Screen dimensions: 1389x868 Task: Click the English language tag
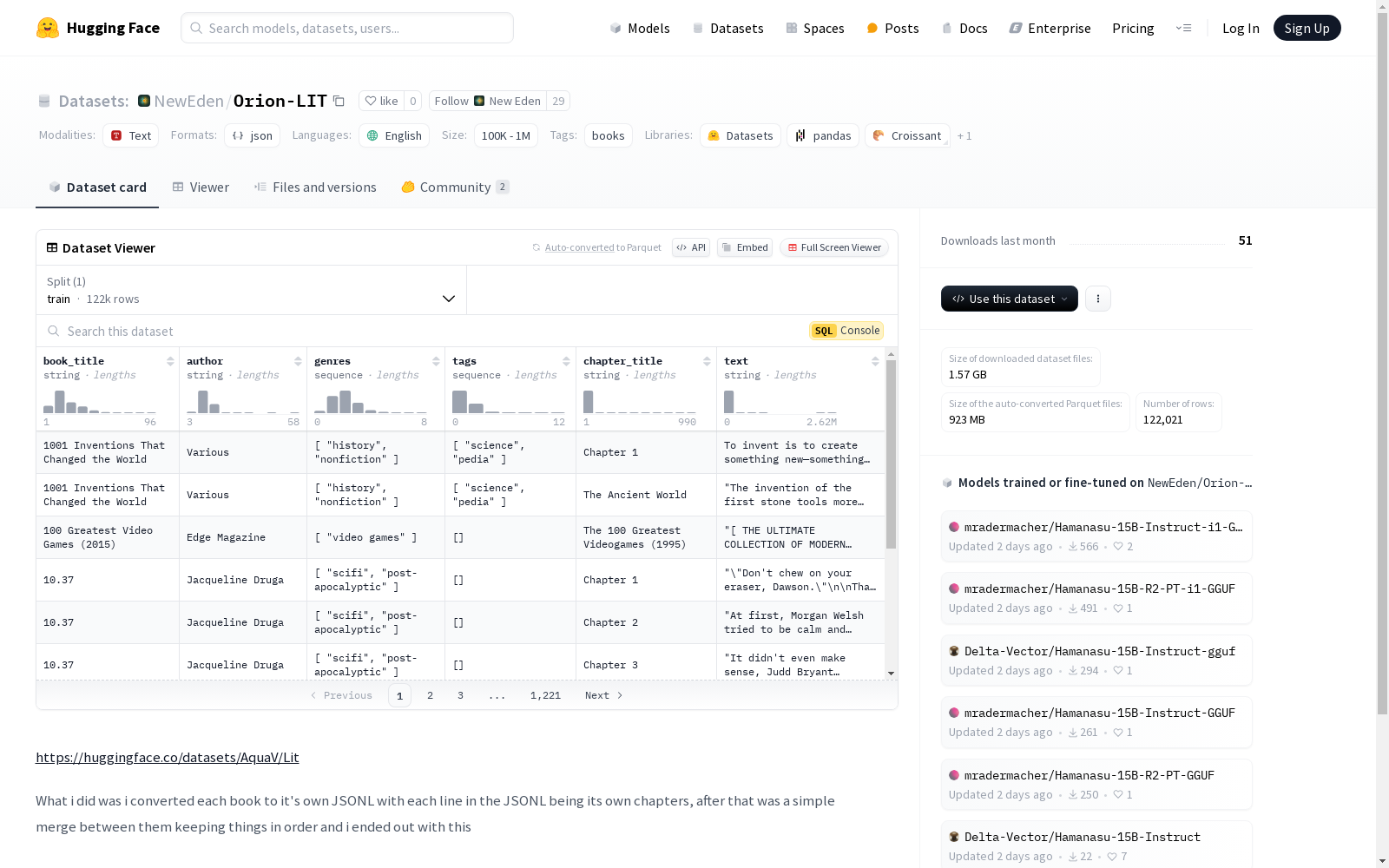(x=394, y=136)
